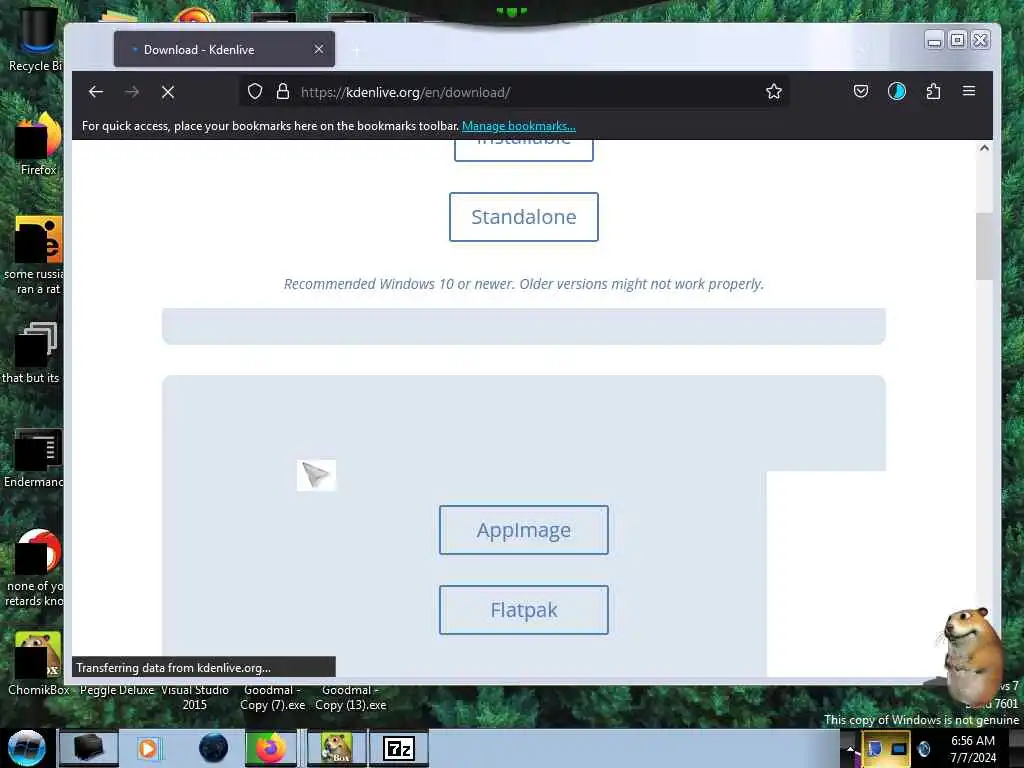The width and height of the screenshot is (1024, 768).
Task: Bookmark this page with the star icon
Action: 774,91
